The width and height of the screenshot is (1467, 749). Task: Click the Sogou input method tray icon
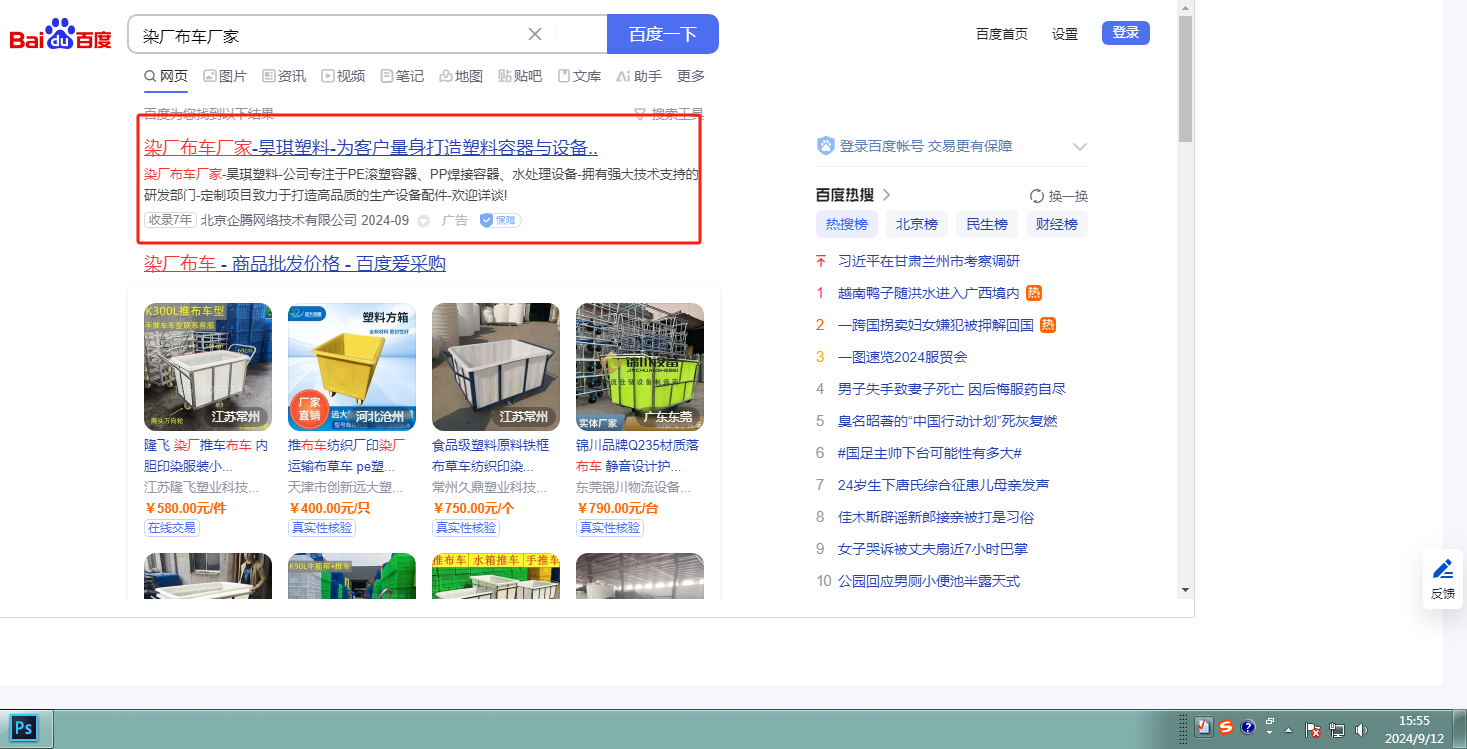point(1226,728)
